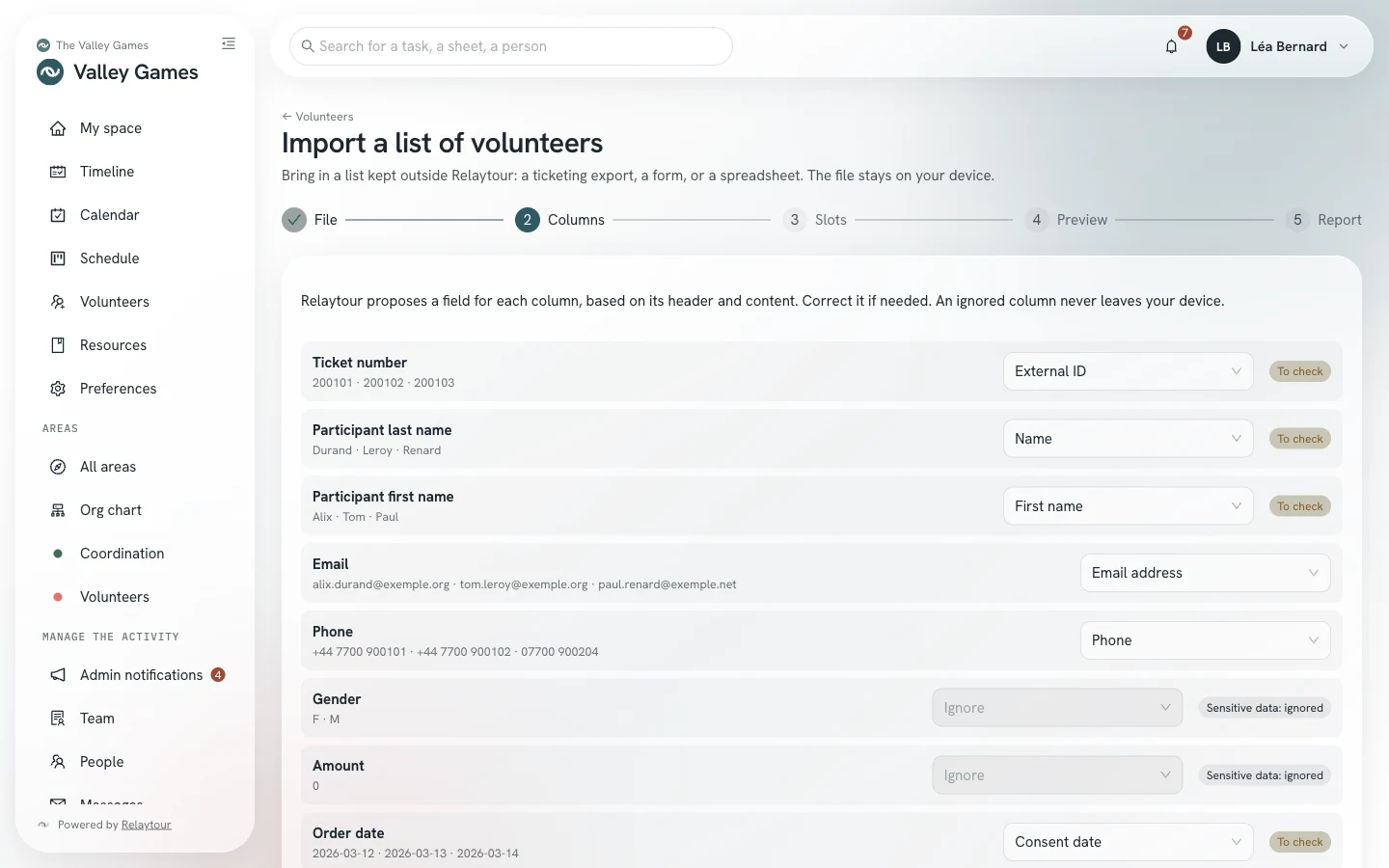The image size is (1389, 868).
Task: Open the Ticket number field dropdown
Action: [1128, 371]
